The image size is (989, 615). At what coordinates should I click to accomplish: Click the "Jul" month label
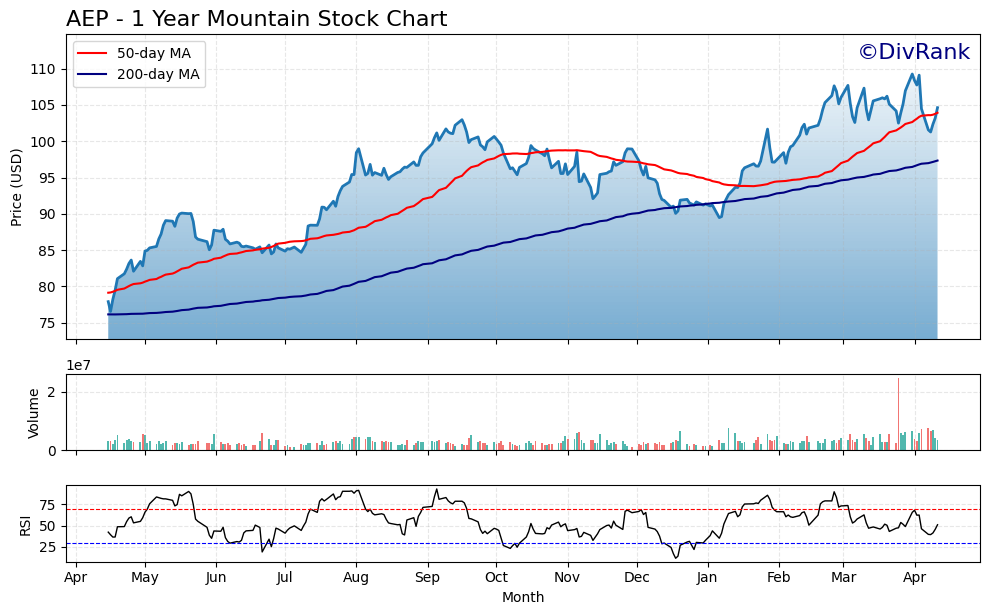284,578
